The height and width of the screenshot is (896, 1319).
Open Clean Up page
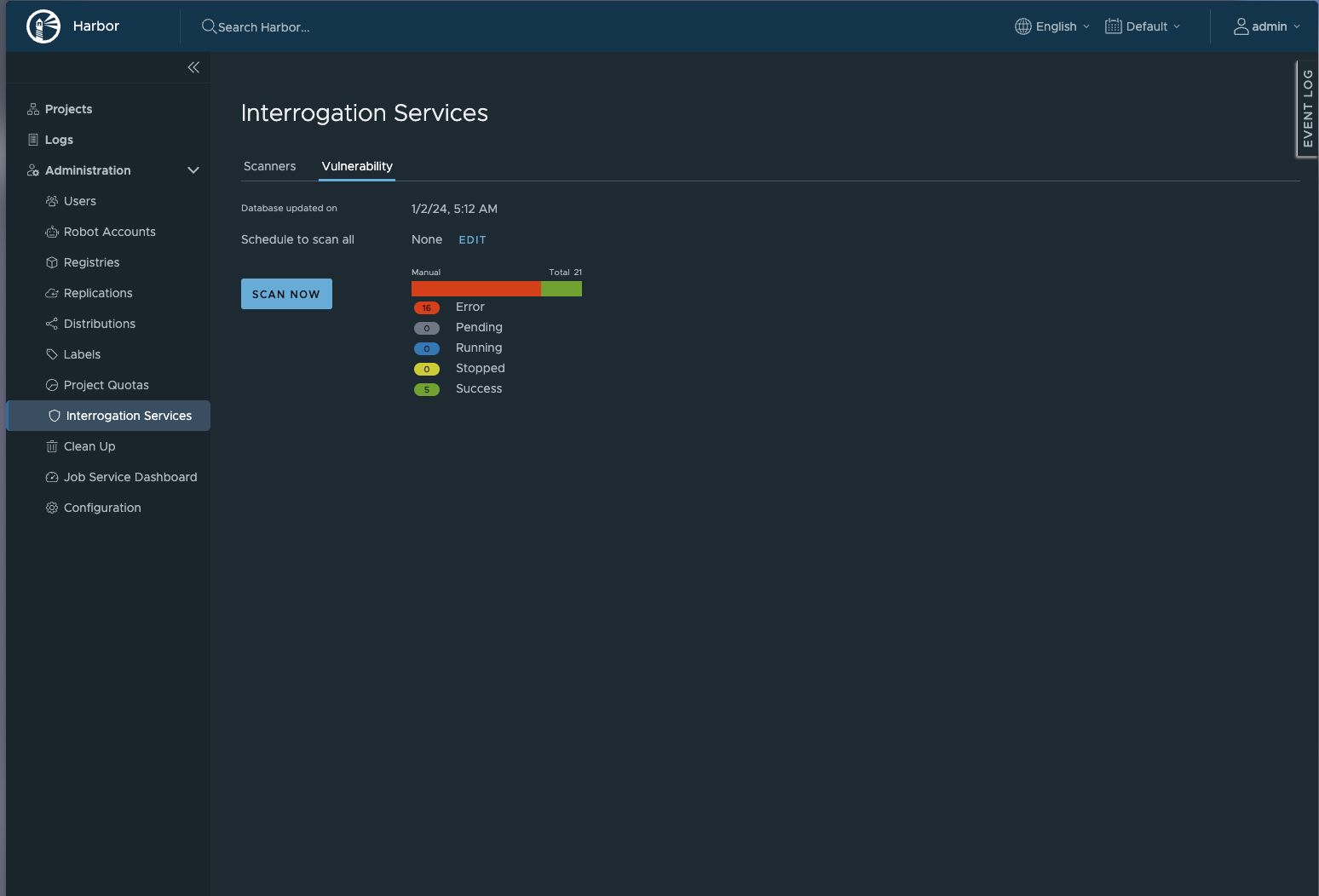[x=89, y=446]
